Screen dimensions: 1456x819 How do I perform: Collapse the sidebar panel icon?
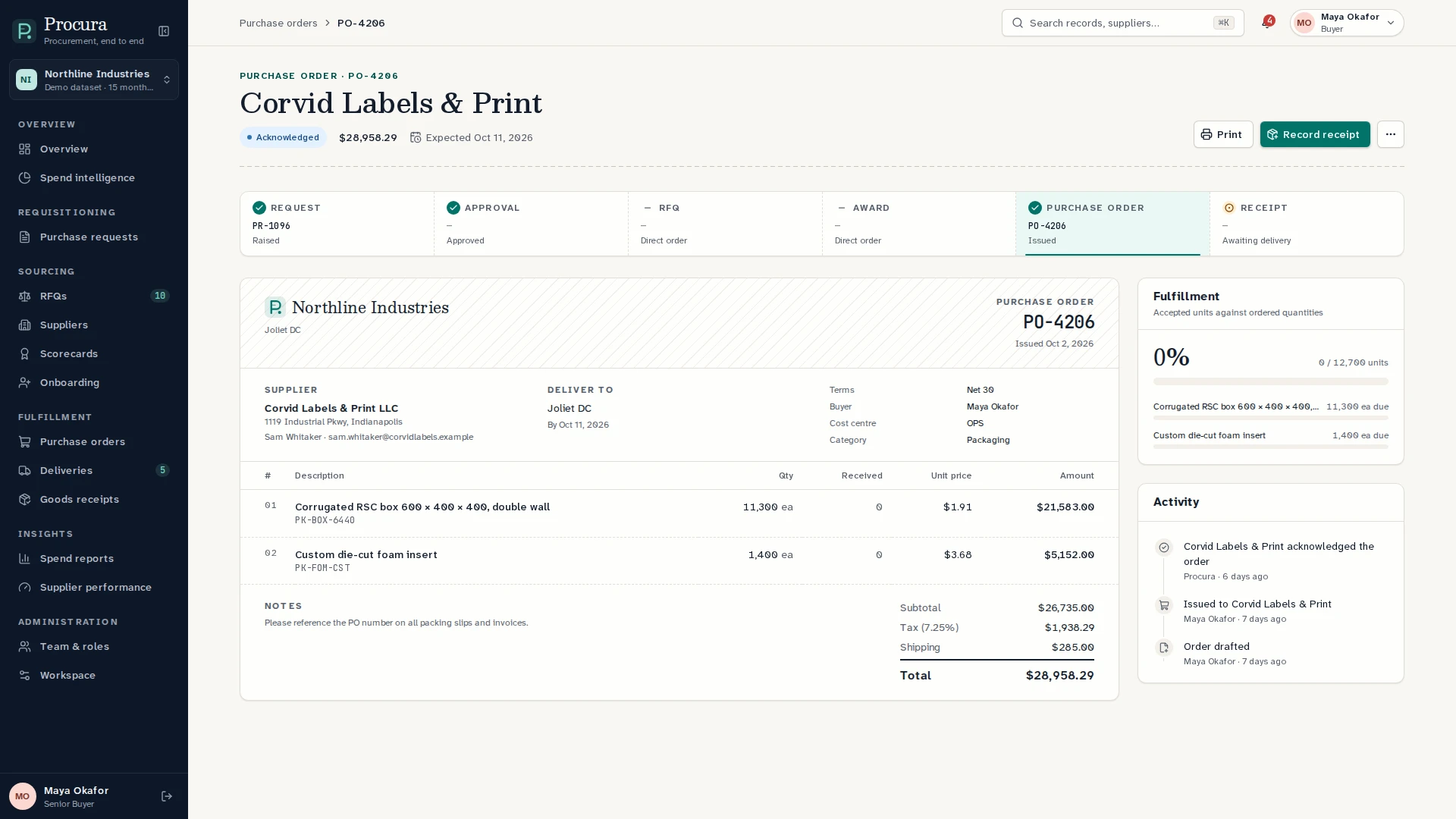coord(164,31)
